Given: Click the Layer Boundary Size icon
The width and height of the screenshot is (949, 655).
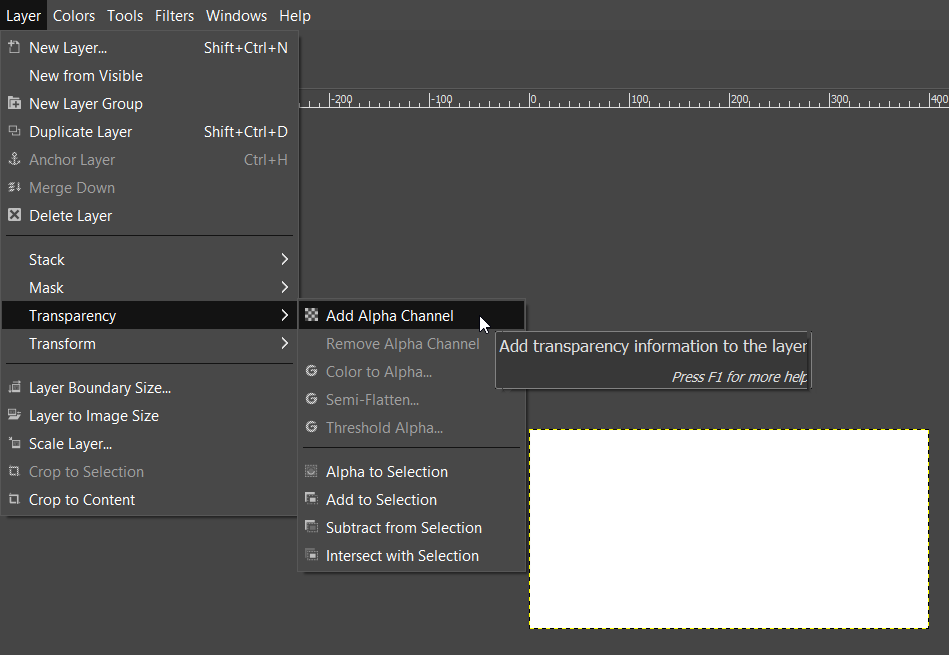Looking at the screenshot, I should point(15,387).
